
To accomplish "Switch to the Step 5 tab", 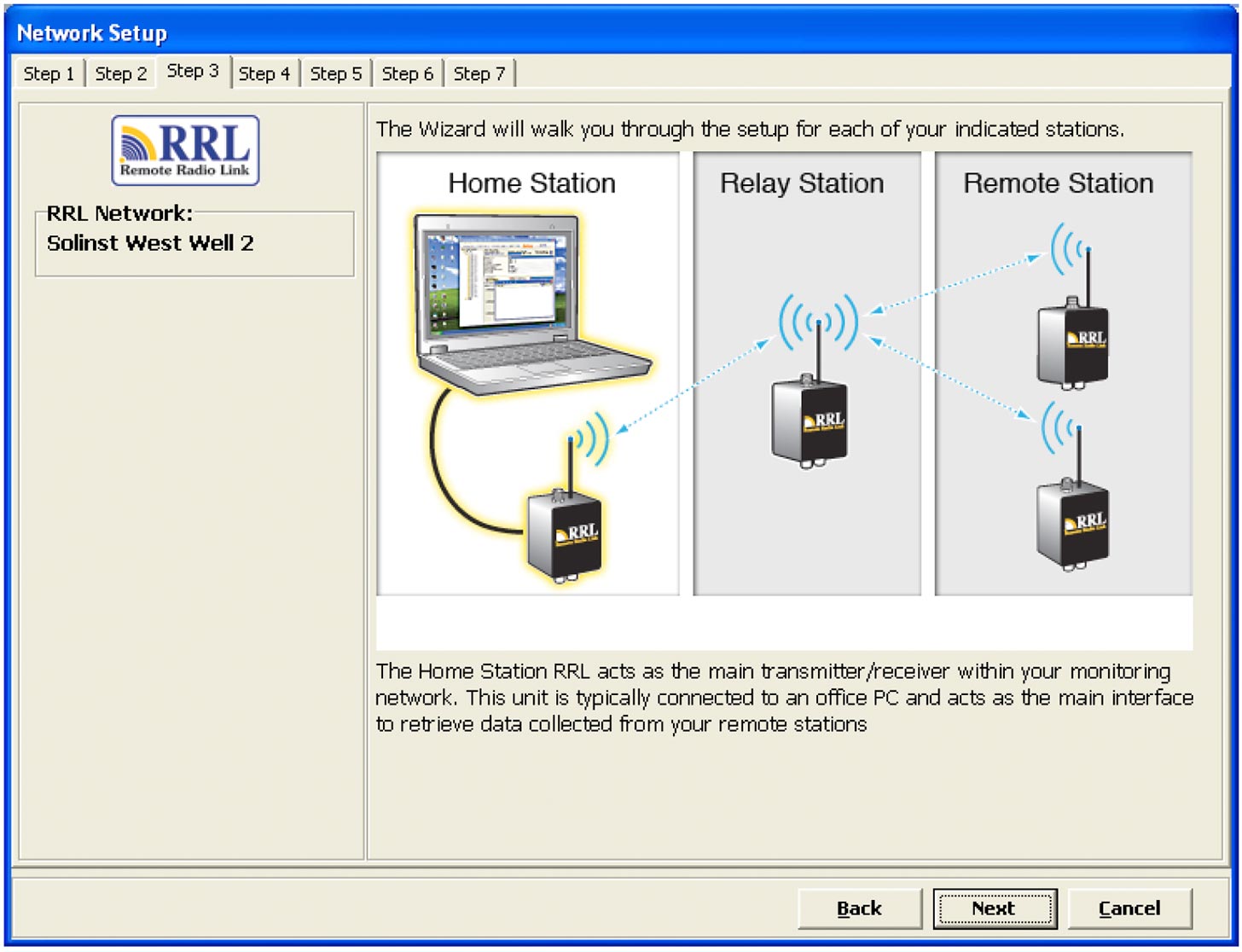I will (x=336, y=73).
